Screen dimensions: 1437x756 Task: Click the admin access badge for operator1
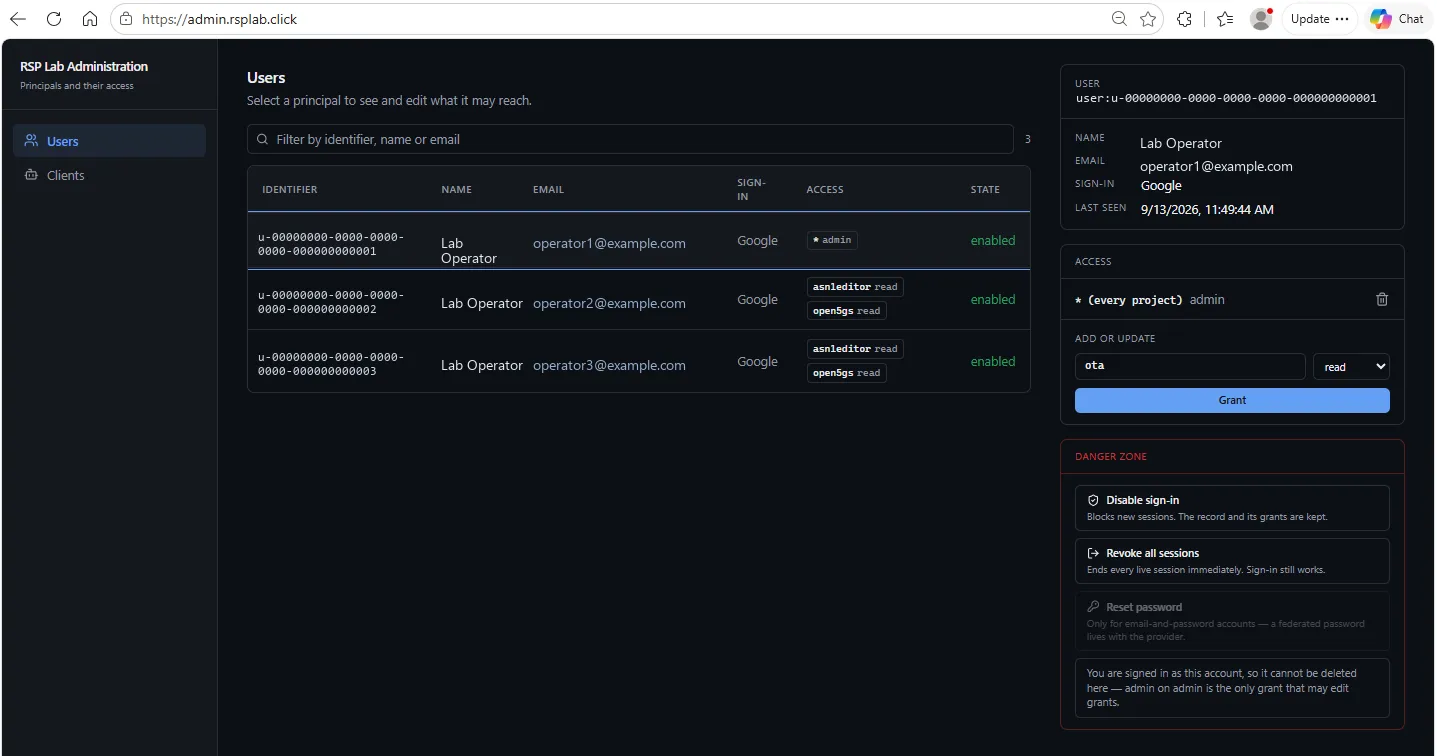pos(832,240)
